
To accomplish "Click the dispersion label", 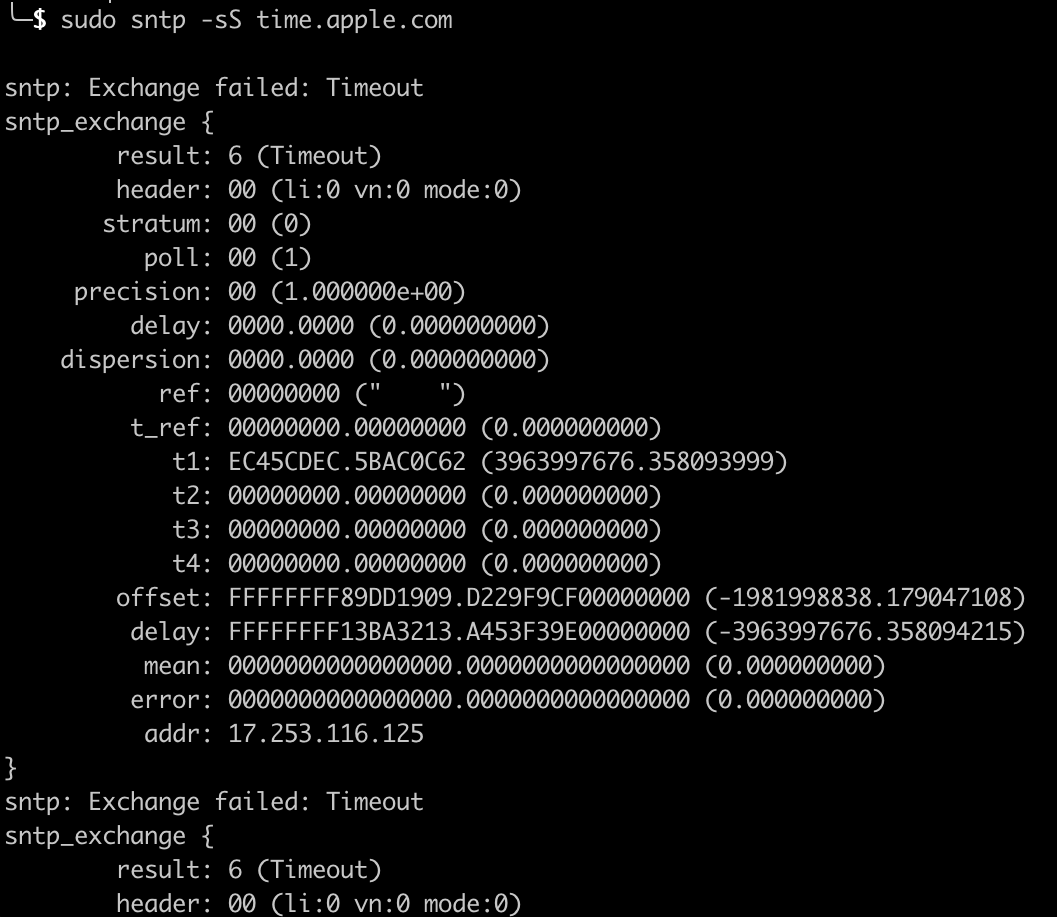I will click(x=136, y=360).
